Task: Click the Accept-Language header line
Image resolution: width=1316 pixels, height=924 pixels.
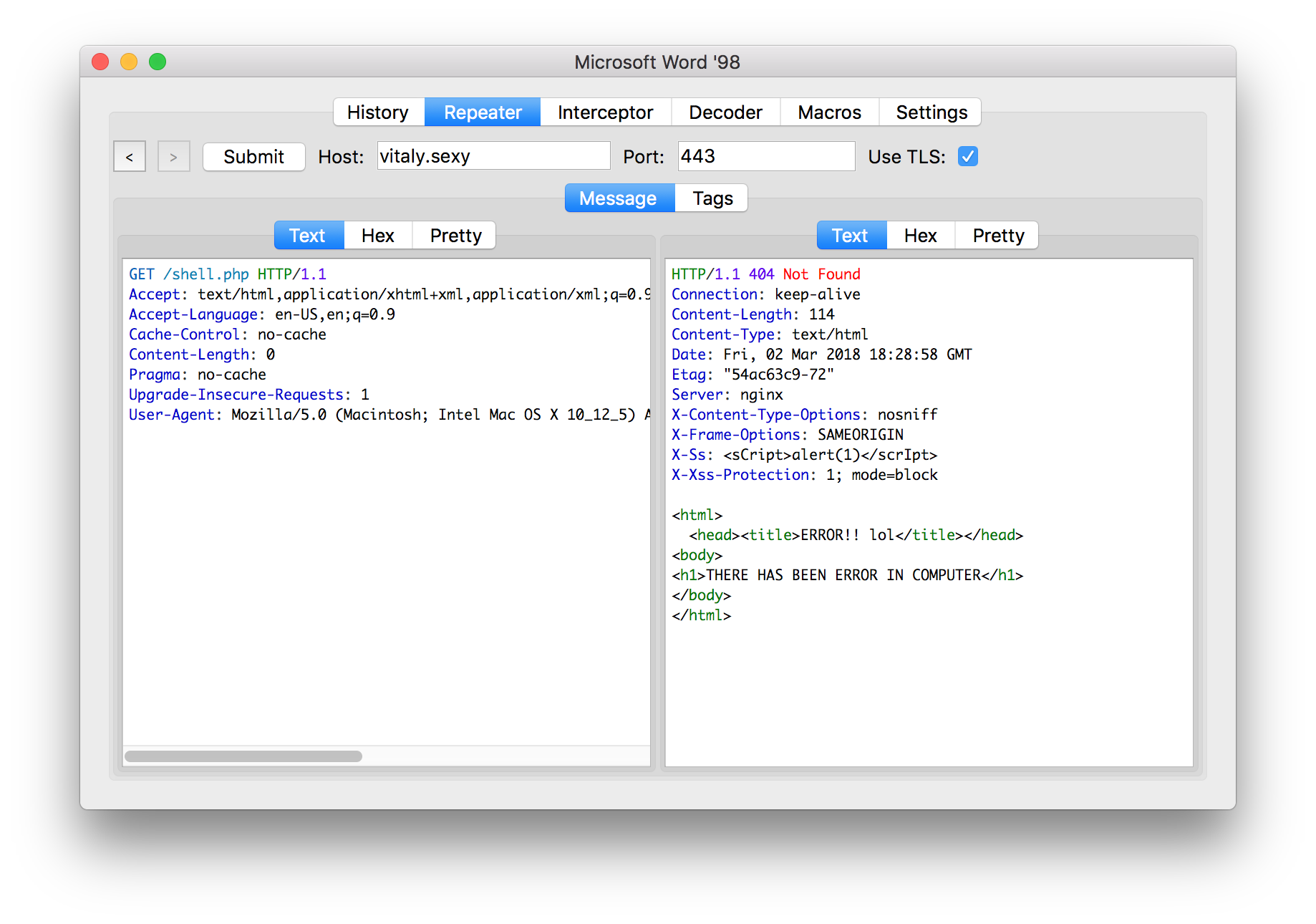Action: [x=262, y=314]
